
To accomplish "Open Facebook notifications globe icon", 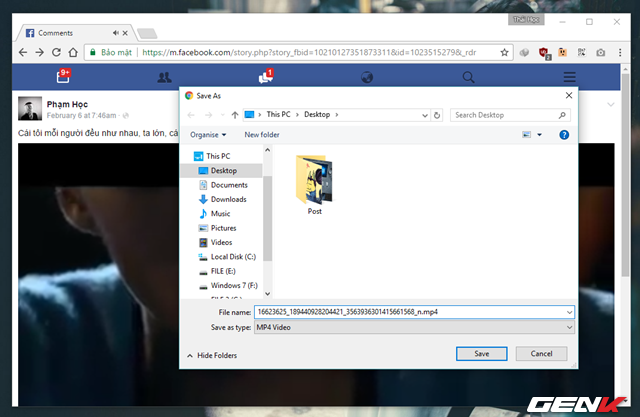I will tap(367, 77).
